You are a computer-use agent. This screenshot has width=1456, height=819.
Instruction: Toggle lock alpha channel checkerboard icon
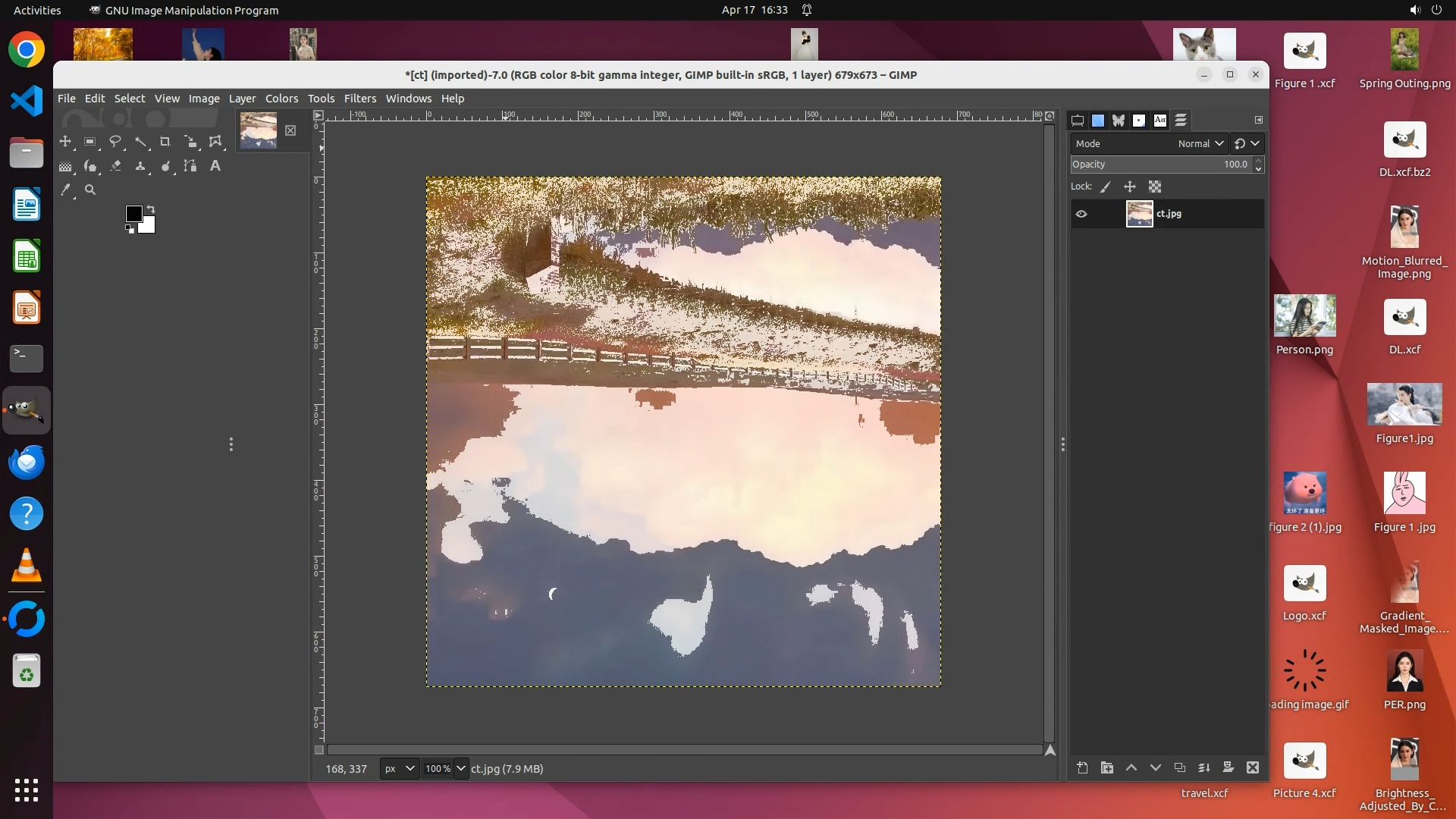click(1155, 187)
